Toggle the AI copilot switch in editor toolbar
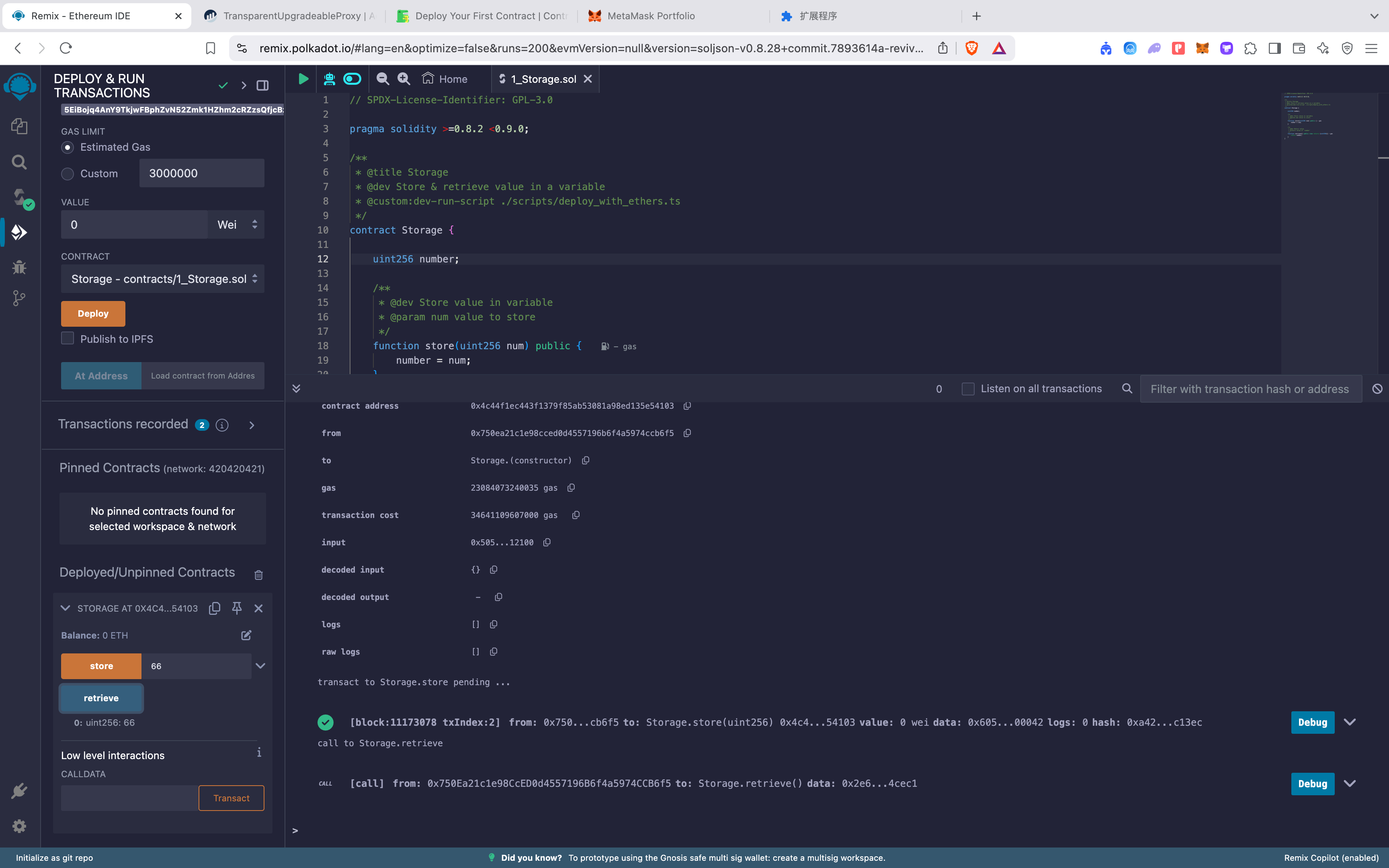The image size is (1389, 868). click(352, 79)
